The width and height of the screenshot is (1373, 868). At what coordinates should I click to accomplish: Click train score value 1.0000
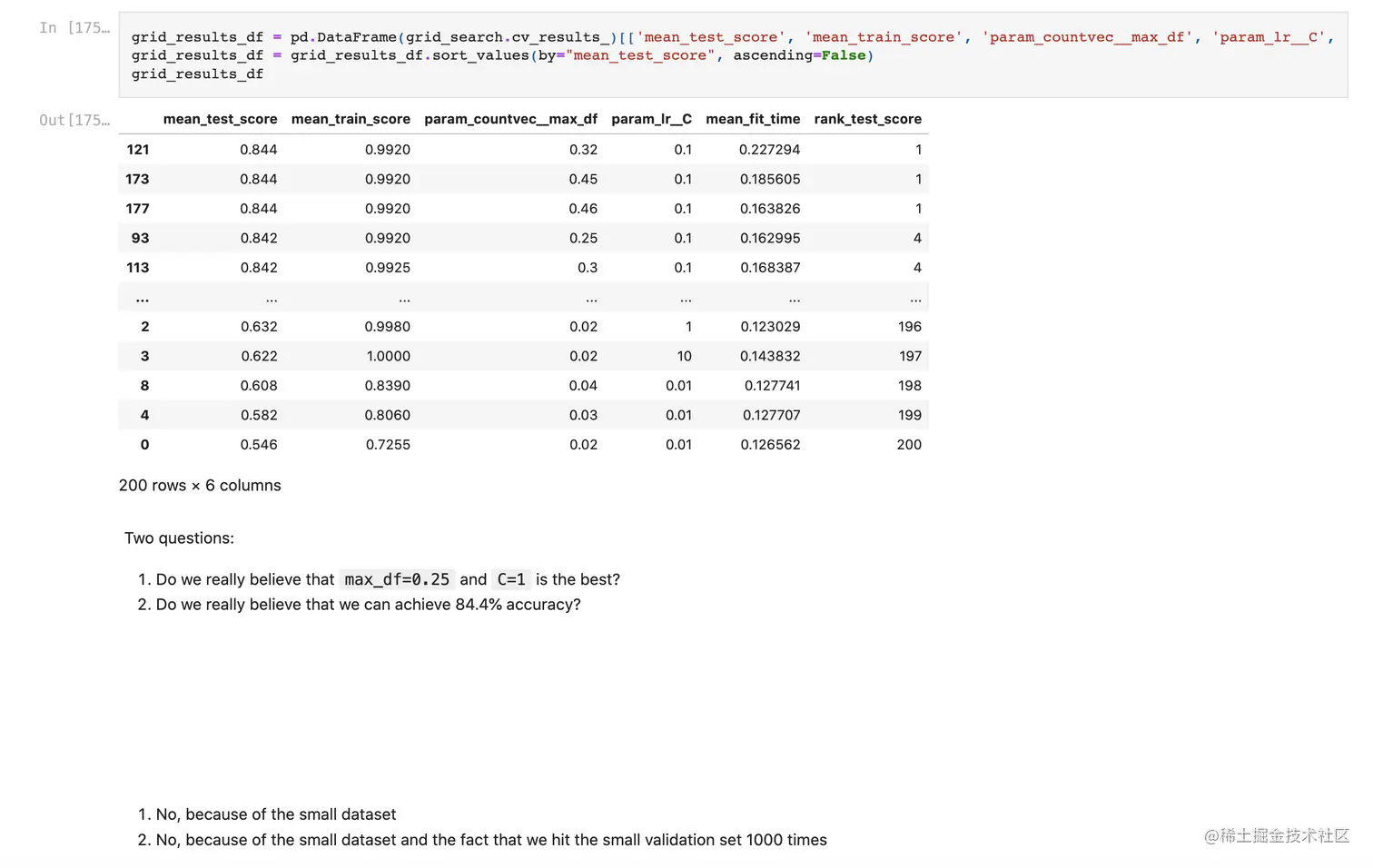click(389, 356)
